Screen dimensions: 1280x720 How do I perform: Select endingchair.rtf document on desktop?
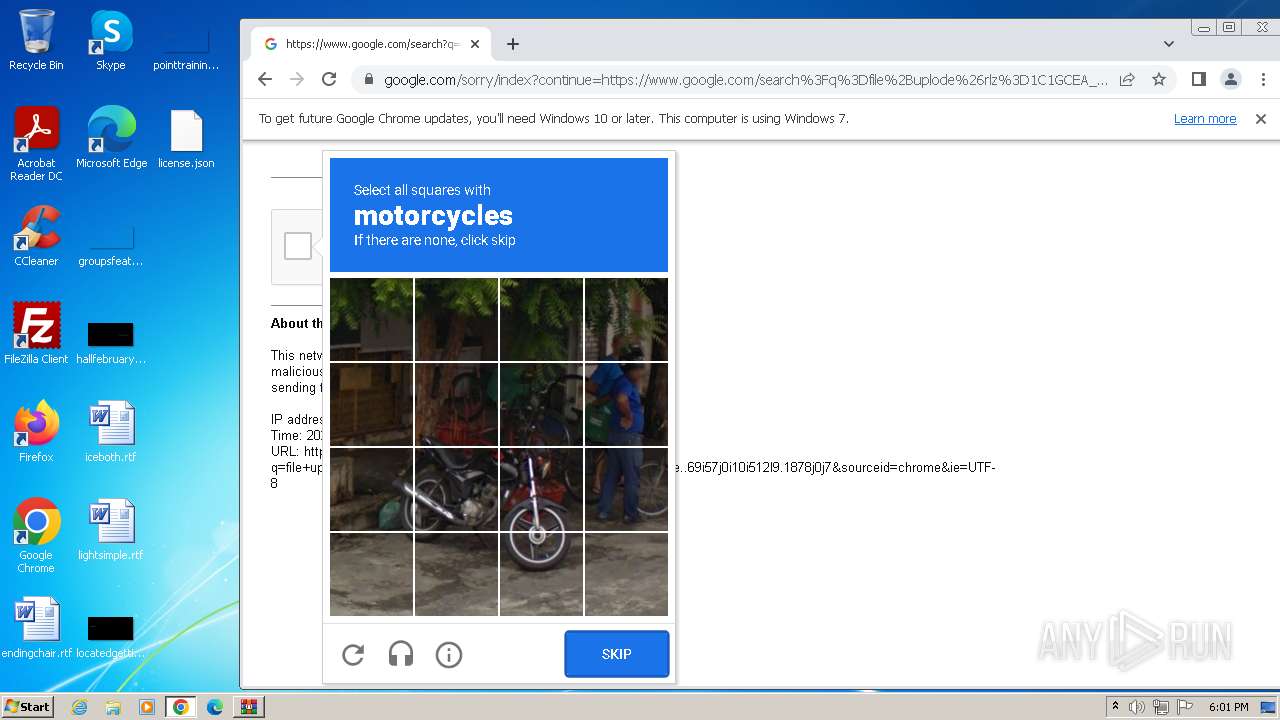36,628
